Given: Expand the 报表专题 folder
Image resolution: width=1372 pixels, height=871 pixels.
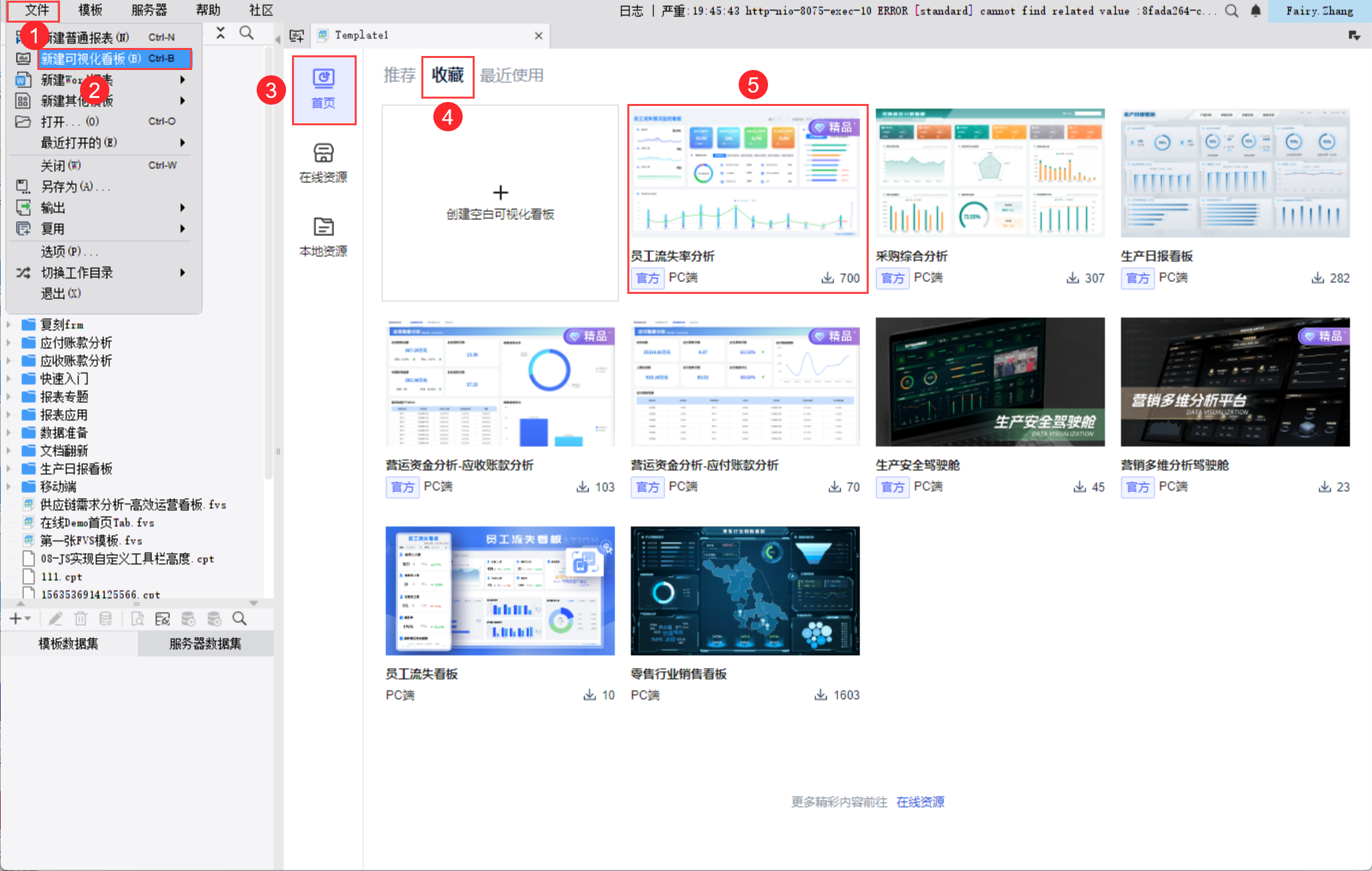Looking at the screenshot, I should pyautogui.click(x=9, y=397).
